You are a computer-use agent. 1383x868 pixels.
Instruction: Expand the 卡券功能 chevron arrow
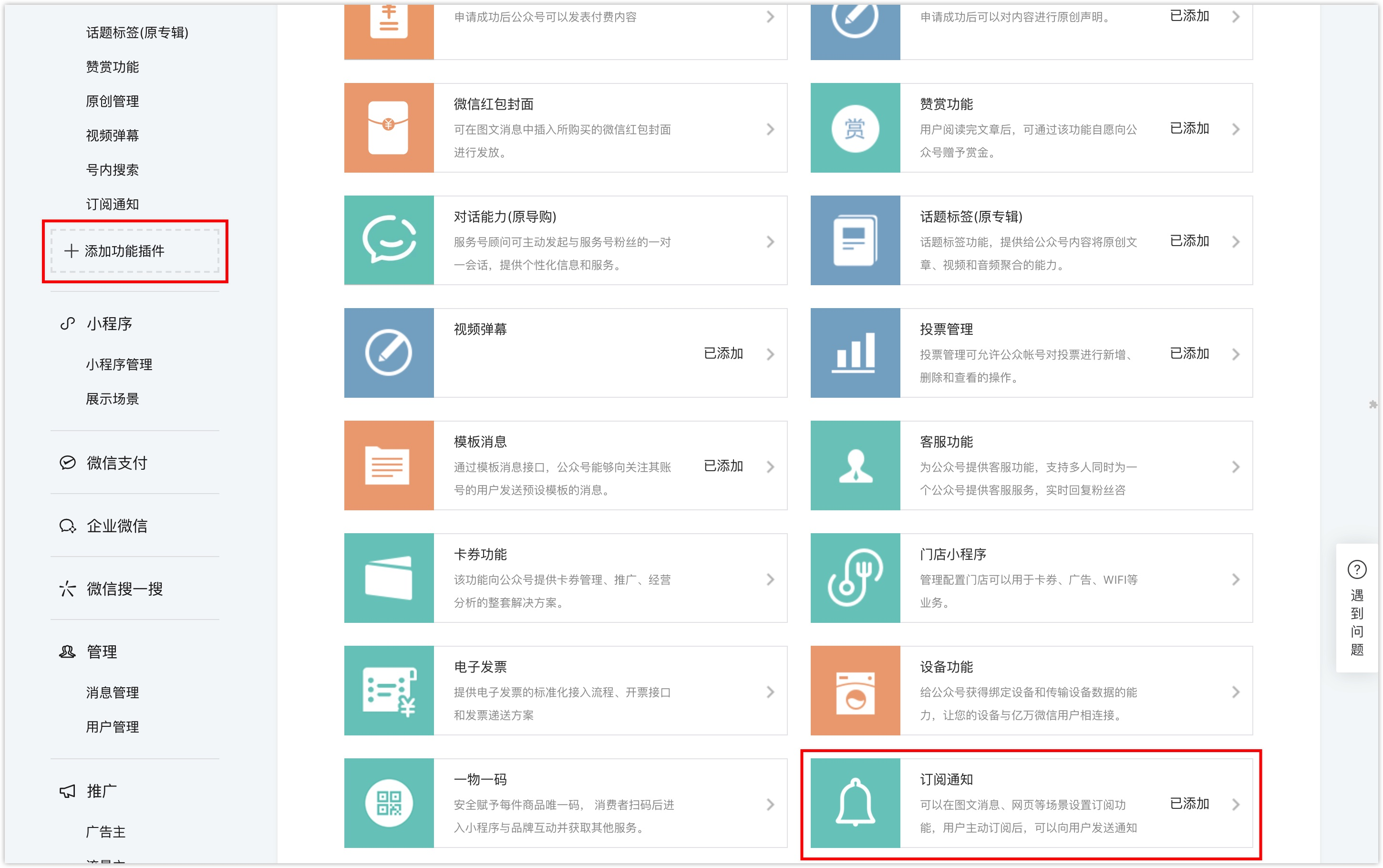(770, 579)
